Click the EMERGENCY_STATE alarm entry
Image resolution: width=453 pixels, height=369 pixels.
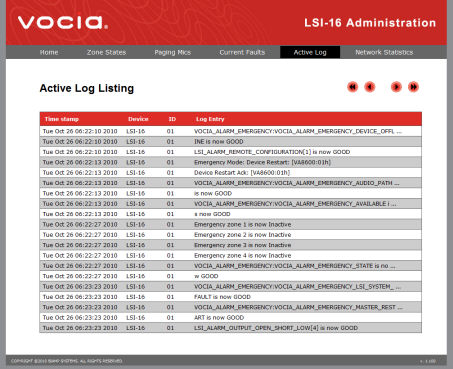[x=230, y=266]
